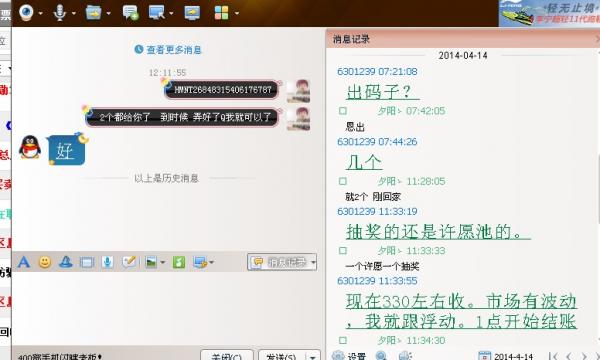Viewport: 600px width, 360px height.
Task: Click the 现在330左右收 message in history
Action: [461, 311]
